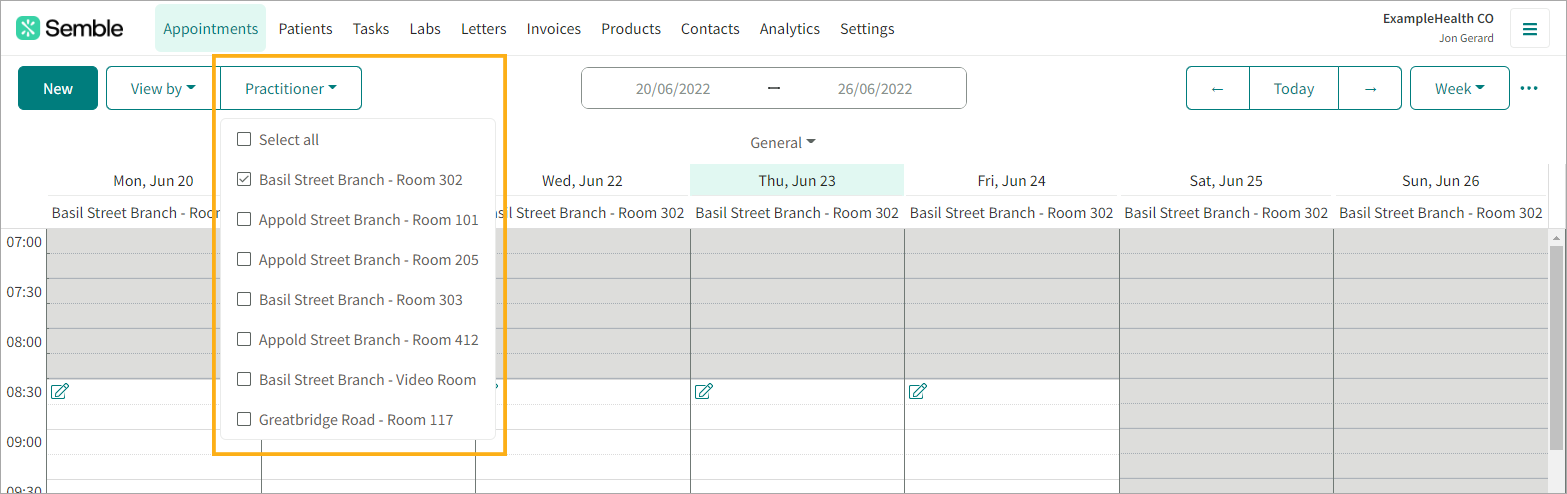Click the edit icon under Fri, Jun 24
1567x494 pixels.
[x=918, y=391]
